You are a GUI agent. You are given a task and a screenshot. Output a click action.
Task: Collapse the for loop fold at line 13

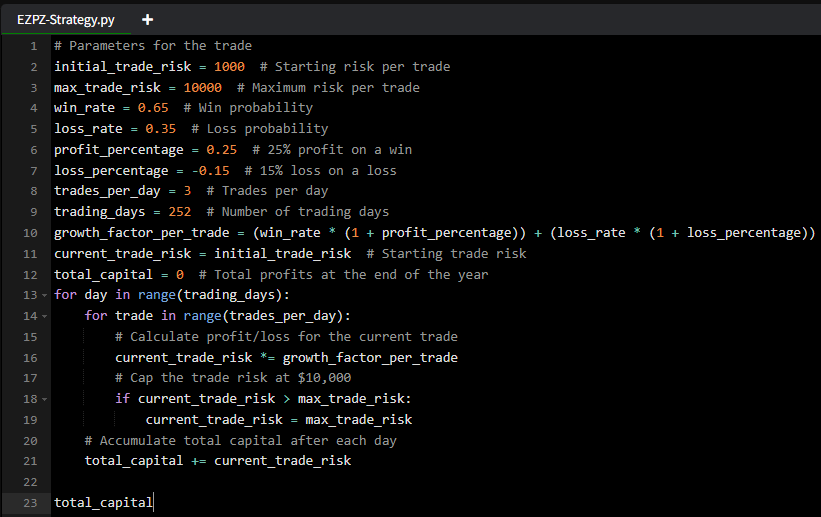(x=45, y=295)
